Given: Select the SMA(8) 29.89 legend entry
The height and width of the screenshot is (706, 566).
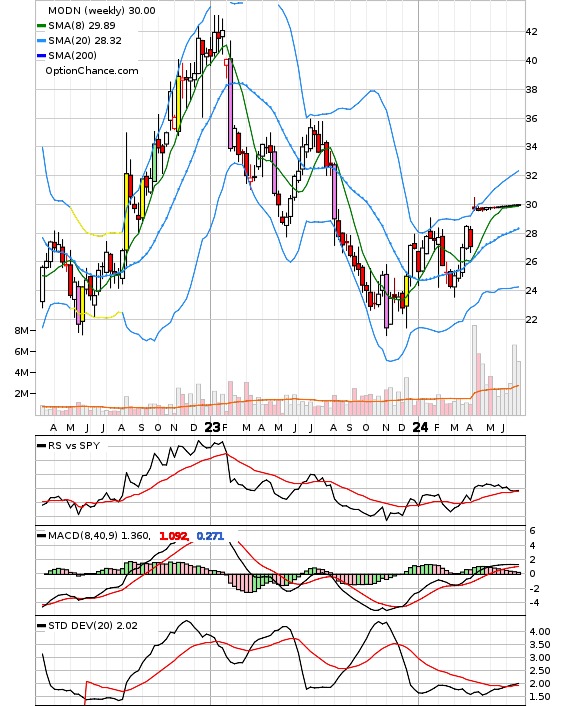Looking at the screenshot, I should (82, 26).
